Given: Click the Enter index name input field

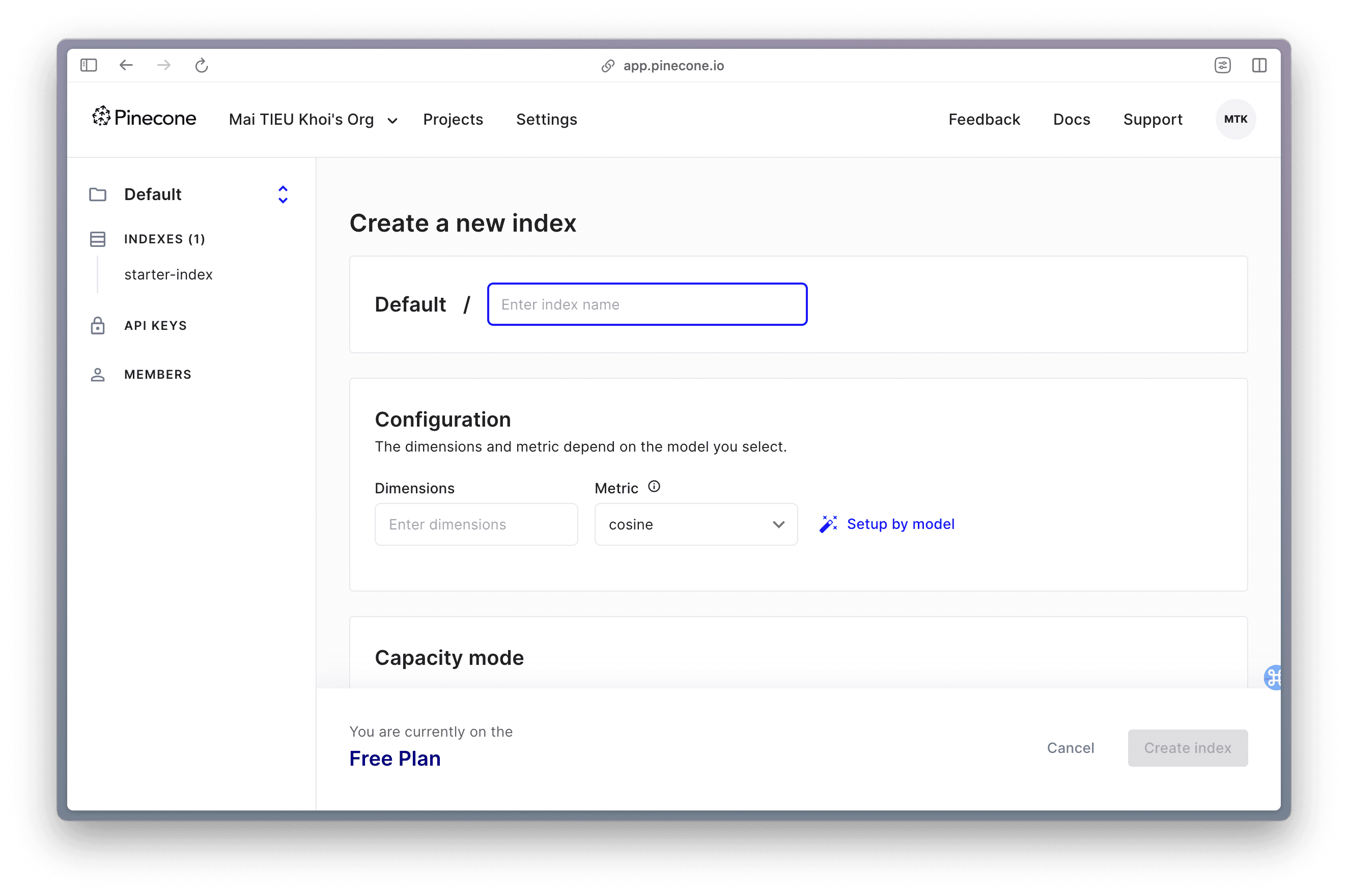Looking at the screenshot, I should [646, 304].
